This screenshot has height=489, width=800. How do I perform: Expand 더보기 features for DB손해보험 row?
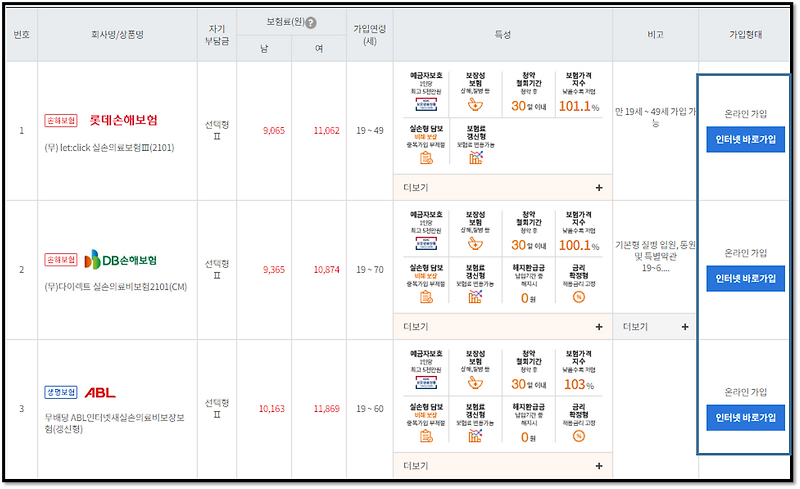(x=503, y=327)
